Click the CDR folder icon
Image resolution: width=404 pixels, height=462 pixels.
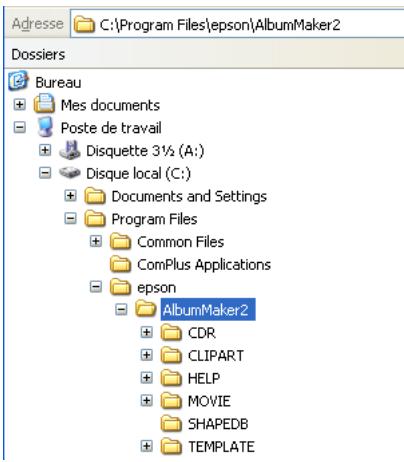click(x=171, y=333)
